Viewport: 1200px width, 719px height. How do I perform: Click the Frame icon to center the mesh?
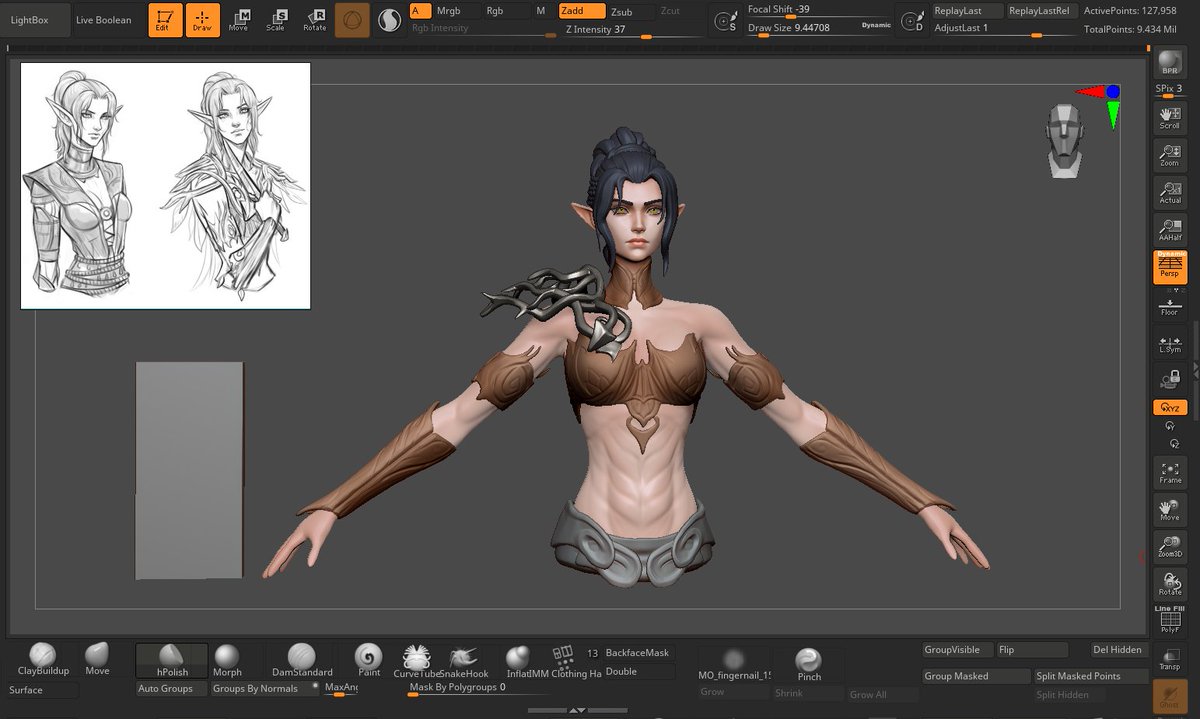point(1169,472)
